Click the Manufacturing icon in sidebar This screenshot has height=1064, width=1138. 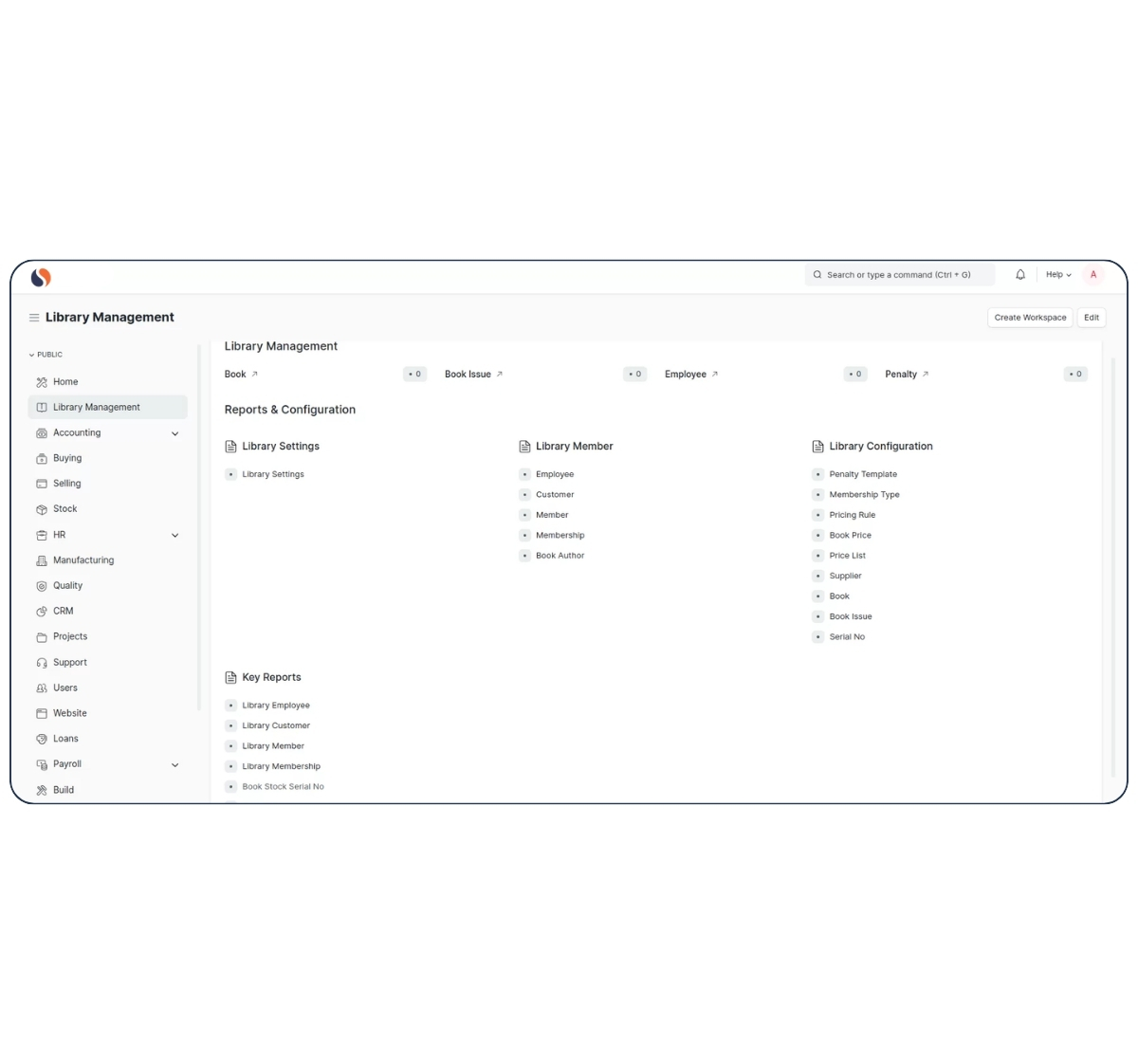tap(42, 560)
